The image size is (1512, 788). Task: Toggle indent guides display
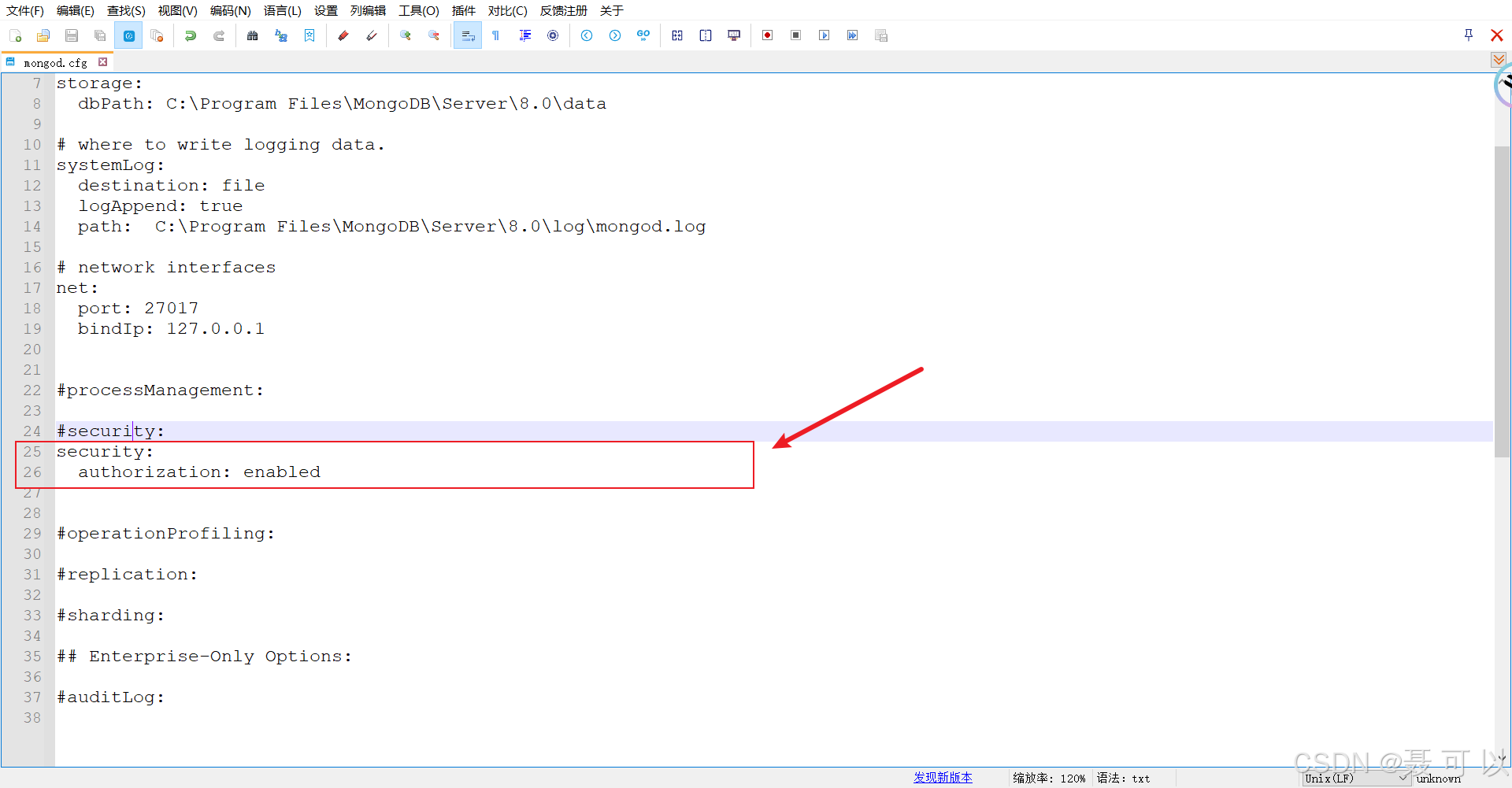pyautogui.click(x=524, y=35)
